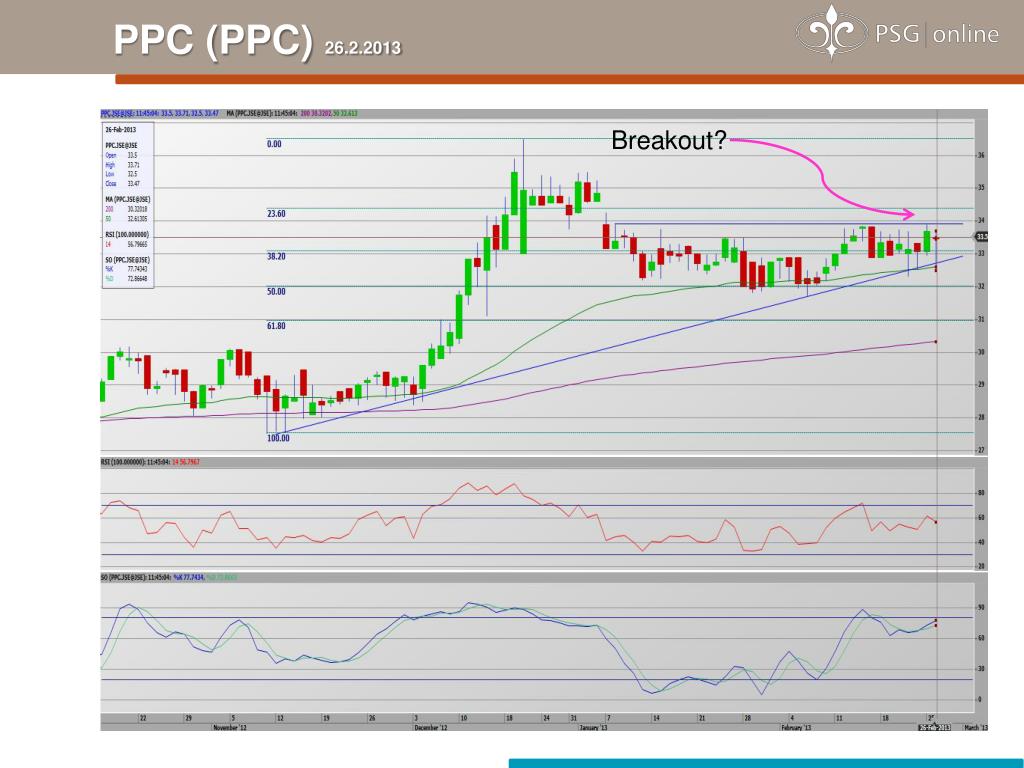
Task: Click the RSI 14 value 56.79665
Action: tap(137, 244)
